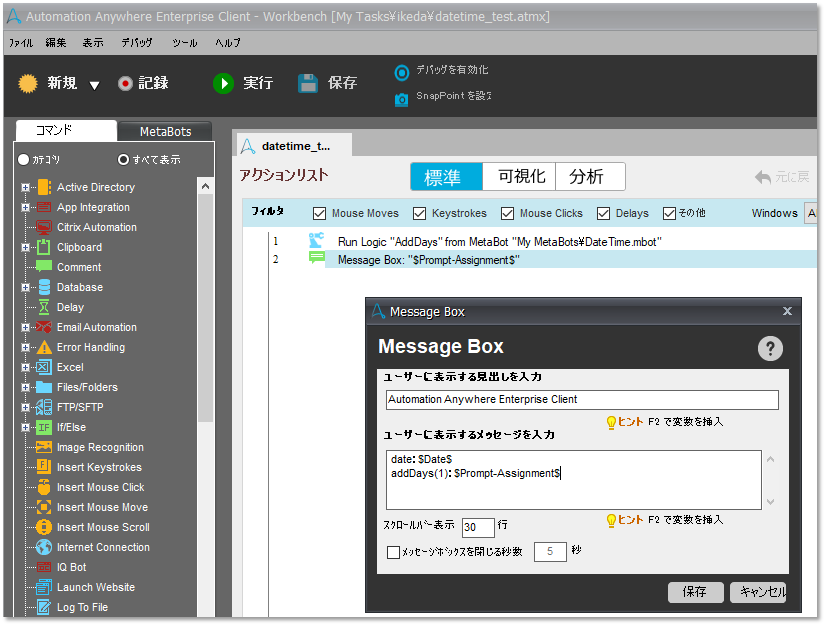Select the Internet Connection globe icon

tap(44, 547)
